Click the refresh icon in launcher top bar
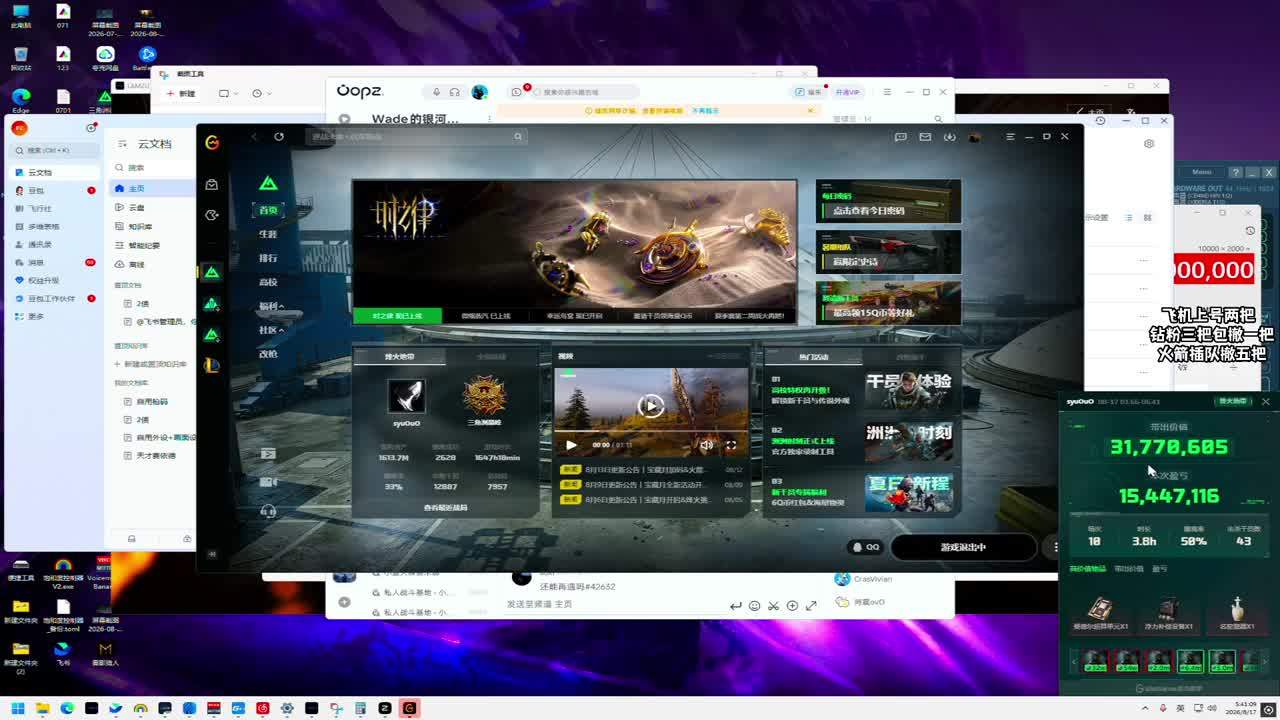The height and width of the screenshot is (720, 1280). tap(279, 137)
